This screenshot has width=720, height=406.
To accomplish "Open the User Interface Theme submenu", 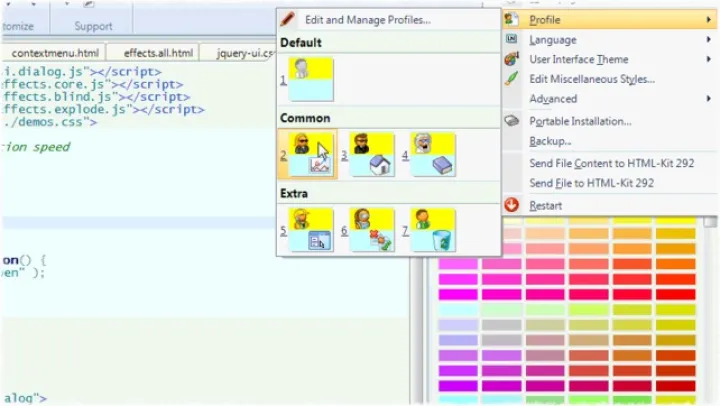I will point(609,60).
